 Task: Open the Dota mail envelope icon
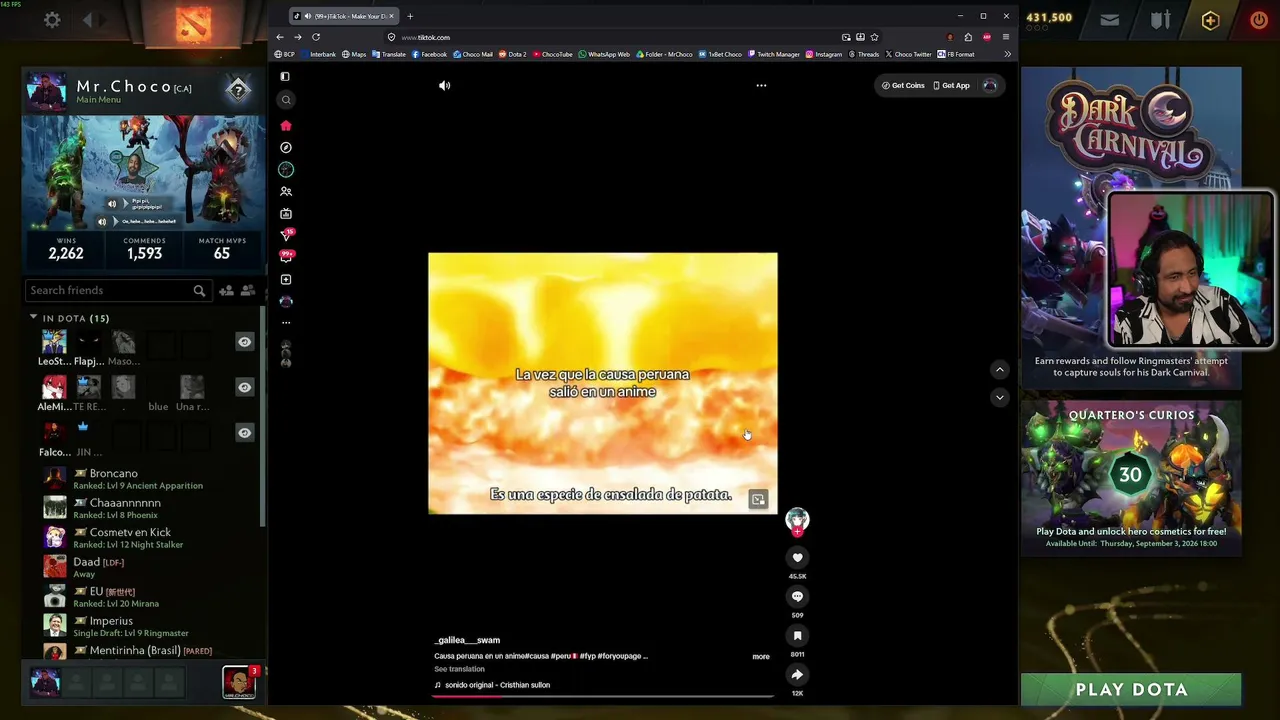pos(1109,19)
